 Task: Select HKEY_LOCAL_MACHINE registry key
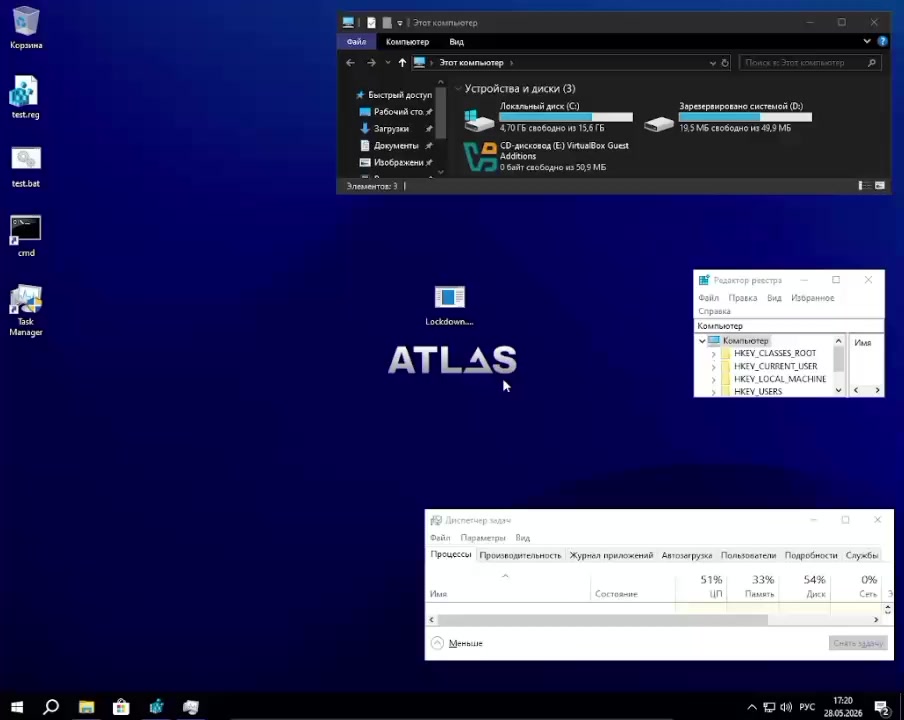pyautogui.click(x=779, y=379)
